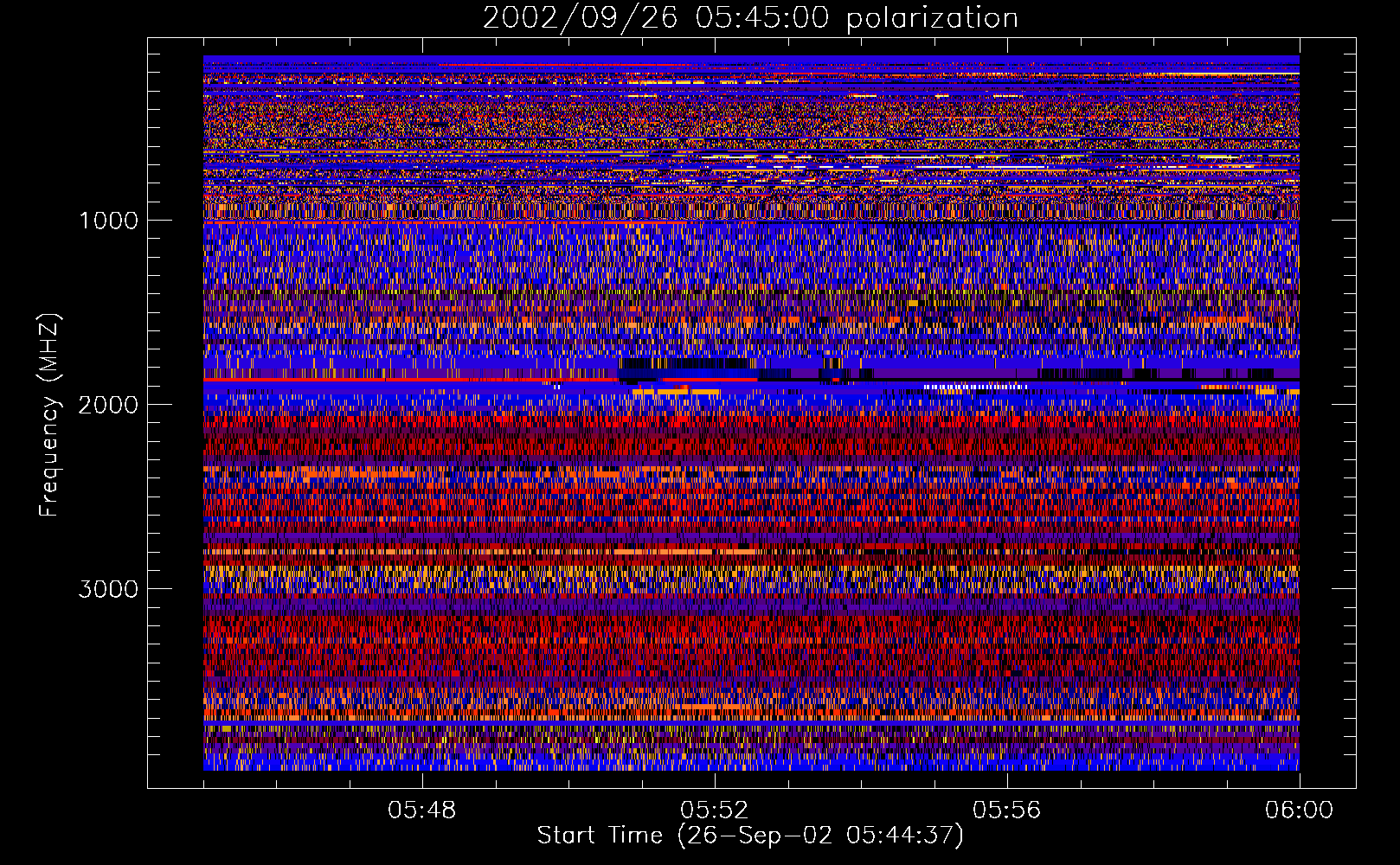Click the "06:00" time tick label
Screen dimensions: 1400x865
click(1299, 811)
